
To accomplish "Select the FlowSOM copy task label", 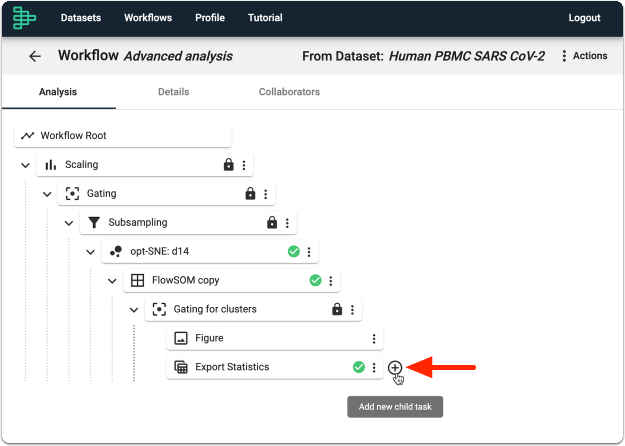I will point(186,280).
